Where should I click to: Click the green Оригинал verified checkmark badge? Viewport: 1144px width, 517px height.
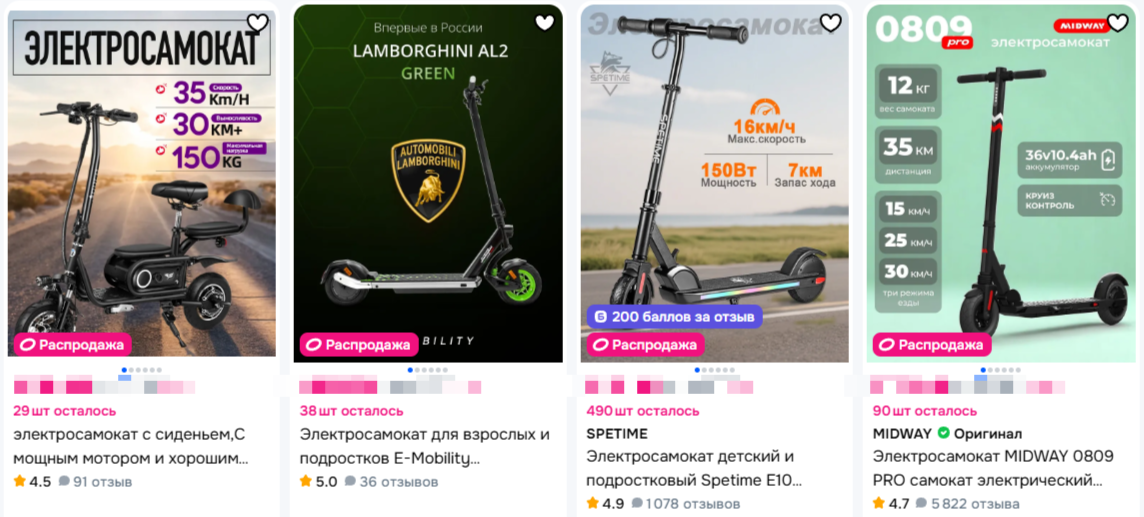[943, 433]
